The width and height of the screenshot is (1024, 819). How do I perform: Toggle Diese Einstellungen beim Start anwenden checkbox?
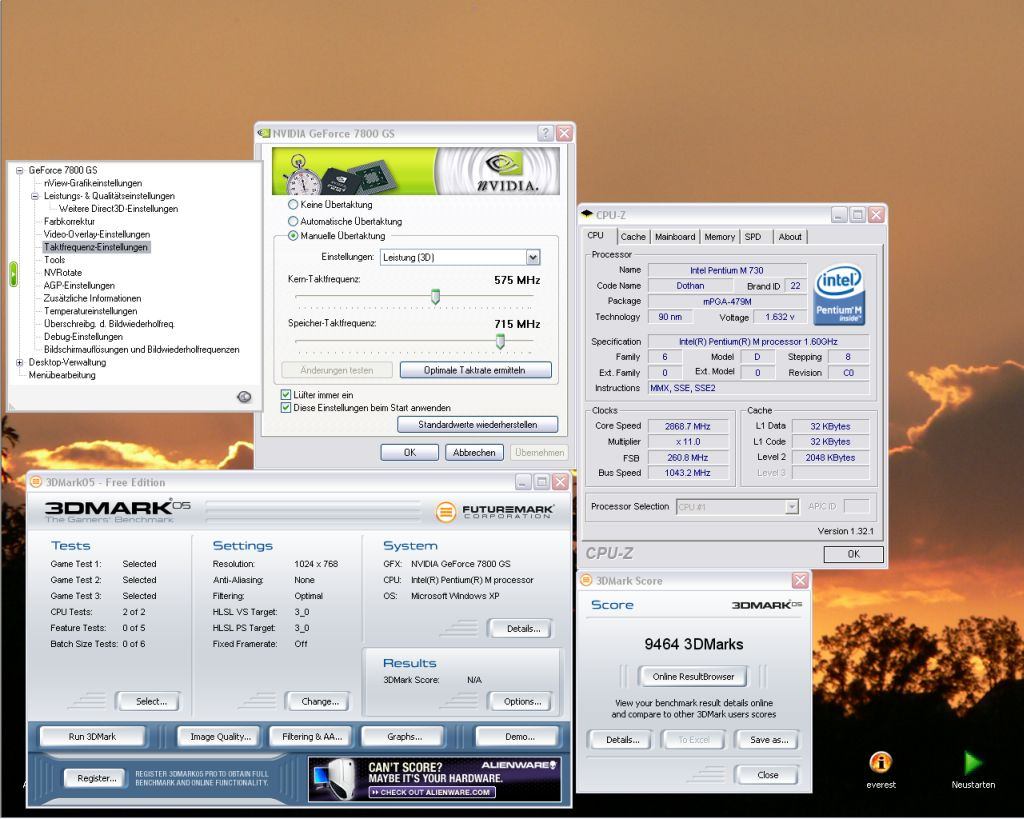click(285, 408)
